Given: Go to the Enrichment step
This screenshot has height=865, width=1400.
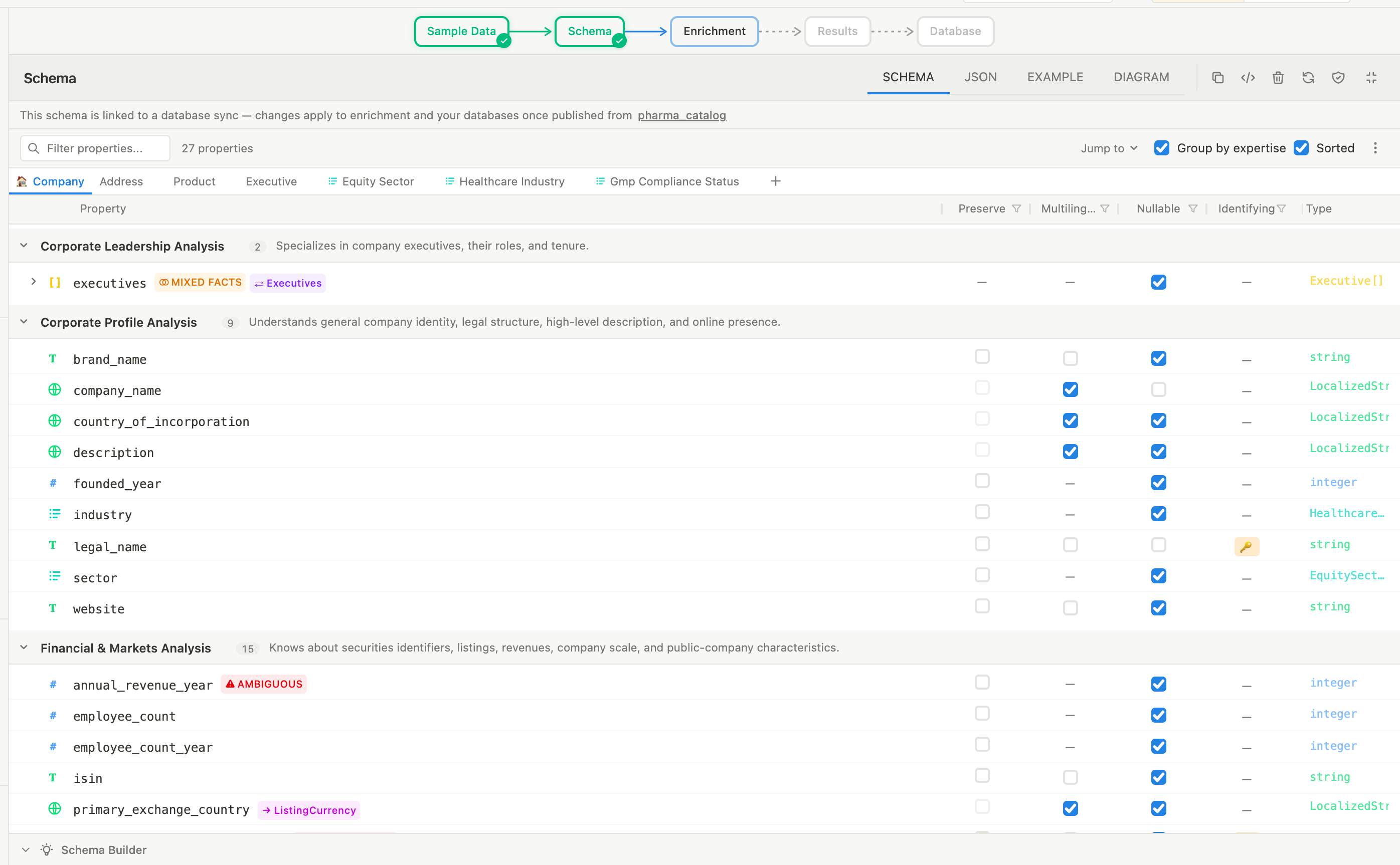Looking at the screenshot, I should click(715, 32).
